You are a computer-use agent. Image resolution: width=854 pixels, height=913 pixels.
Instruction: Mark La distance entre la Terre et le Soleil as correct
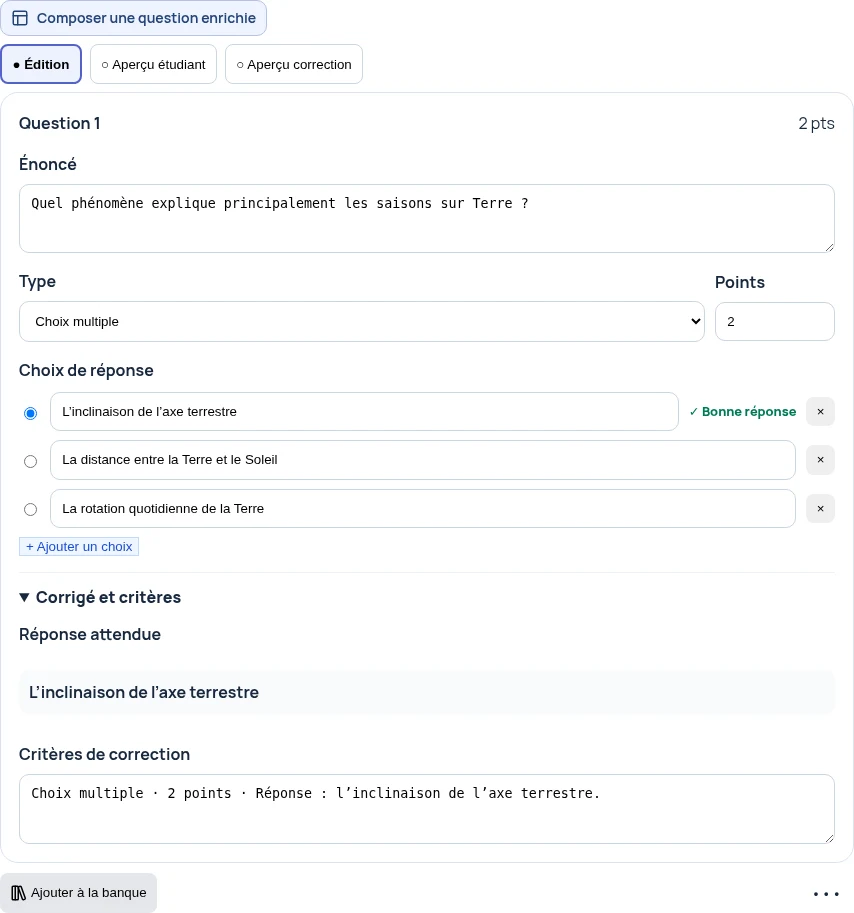[x=30, y=462]
